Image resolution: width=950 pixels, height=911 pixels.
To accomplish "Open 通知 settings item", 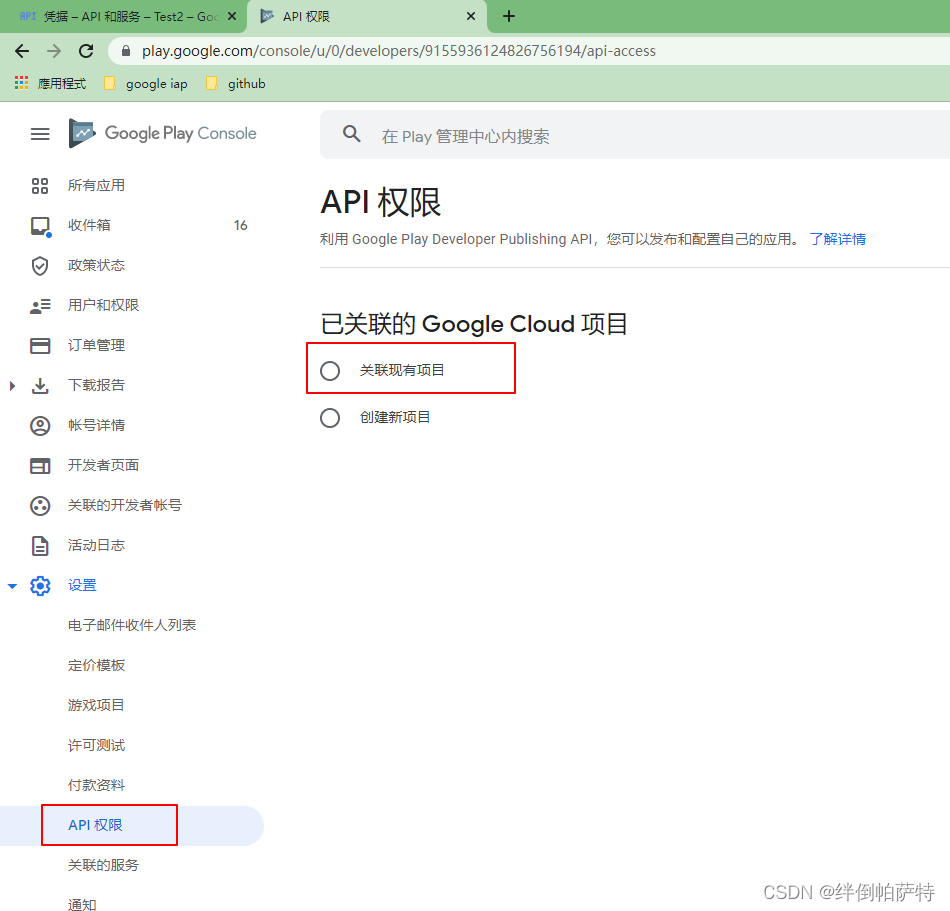I will click(82, 904).
